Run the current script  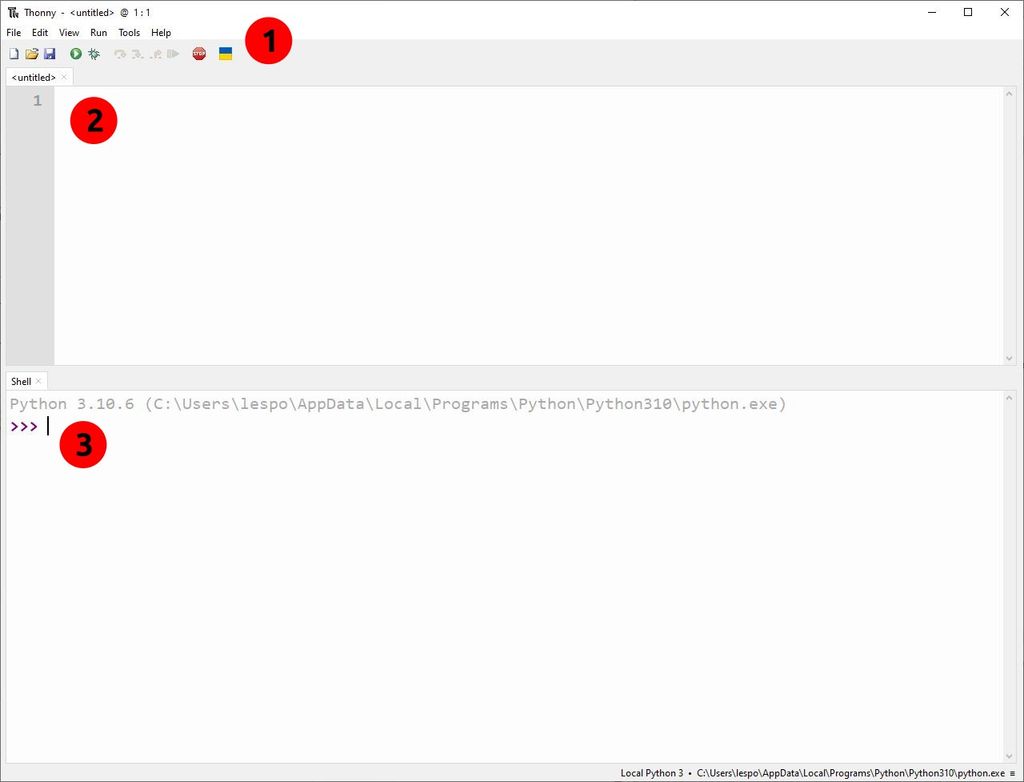point(76,53)
